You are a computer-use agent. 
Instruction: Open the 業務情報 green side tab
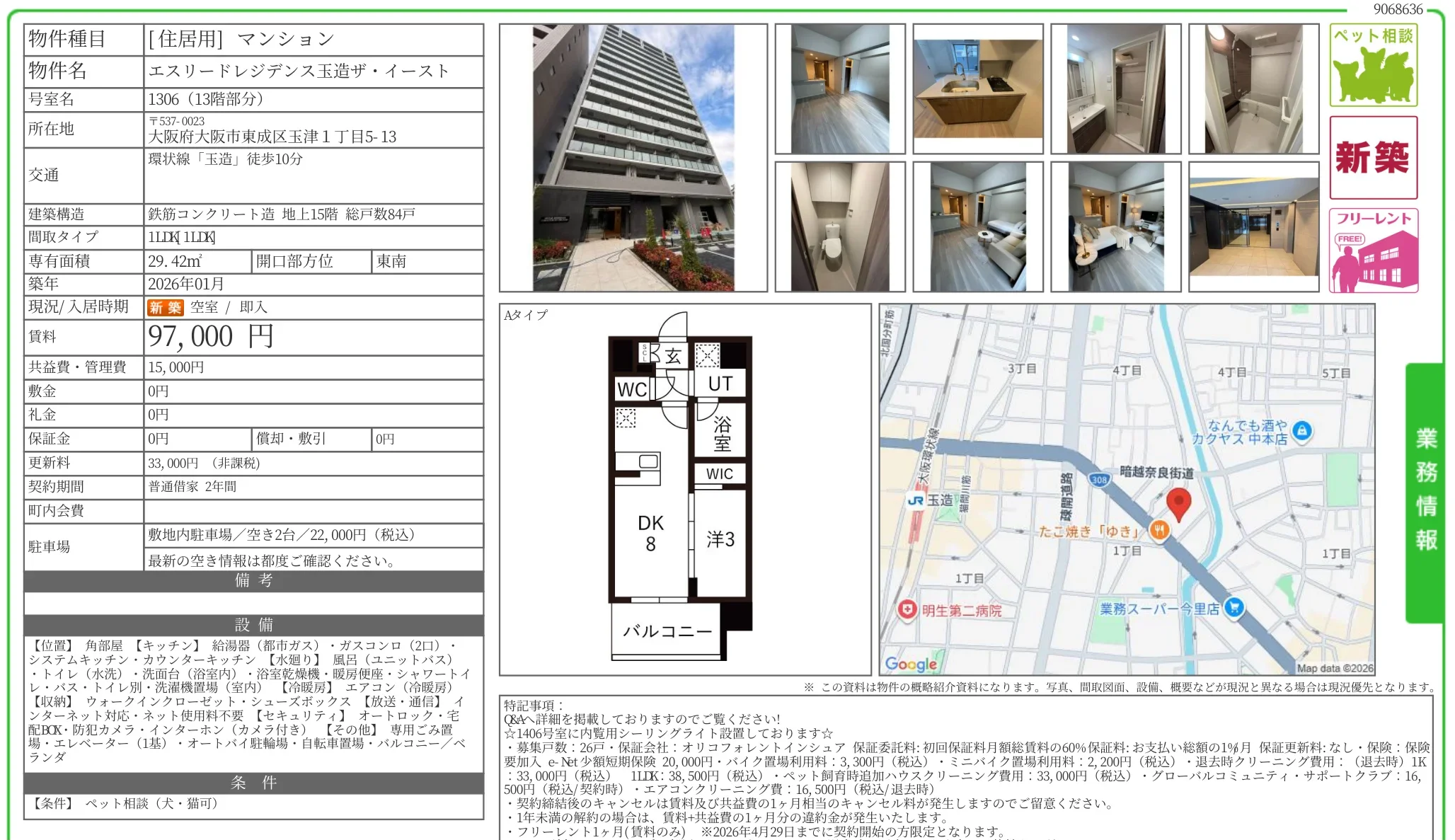coord(1425,493)
